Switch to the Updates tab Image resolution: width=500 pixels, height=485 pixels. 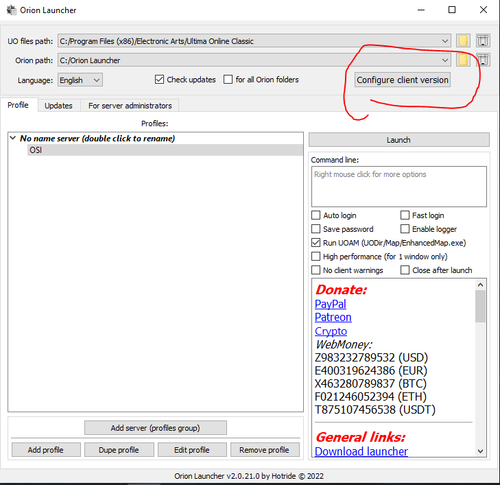point(59,106)
